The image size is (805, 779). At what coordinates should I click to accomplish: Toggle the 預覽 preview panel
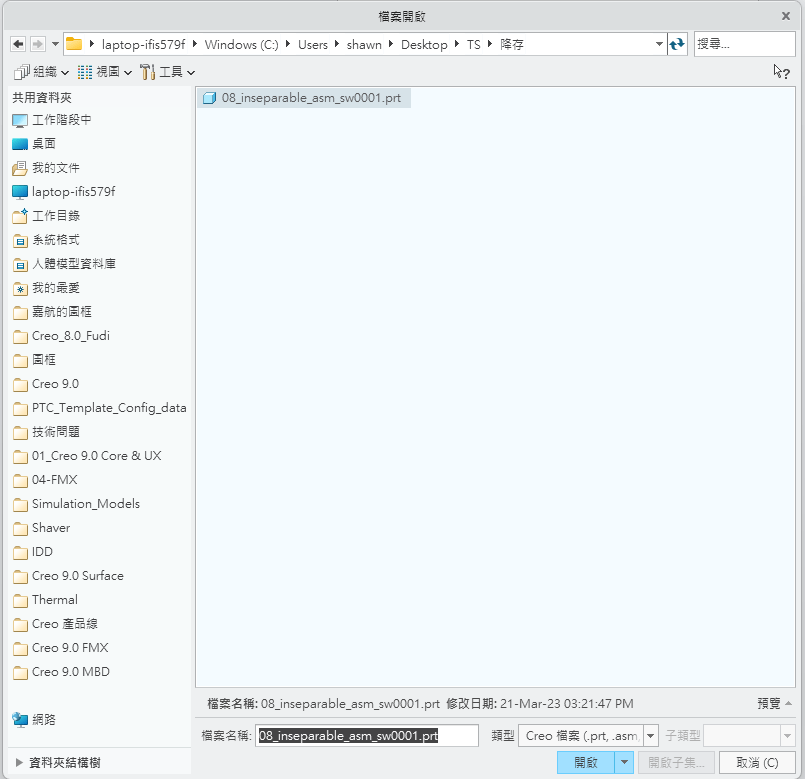(x=774, y=704)
